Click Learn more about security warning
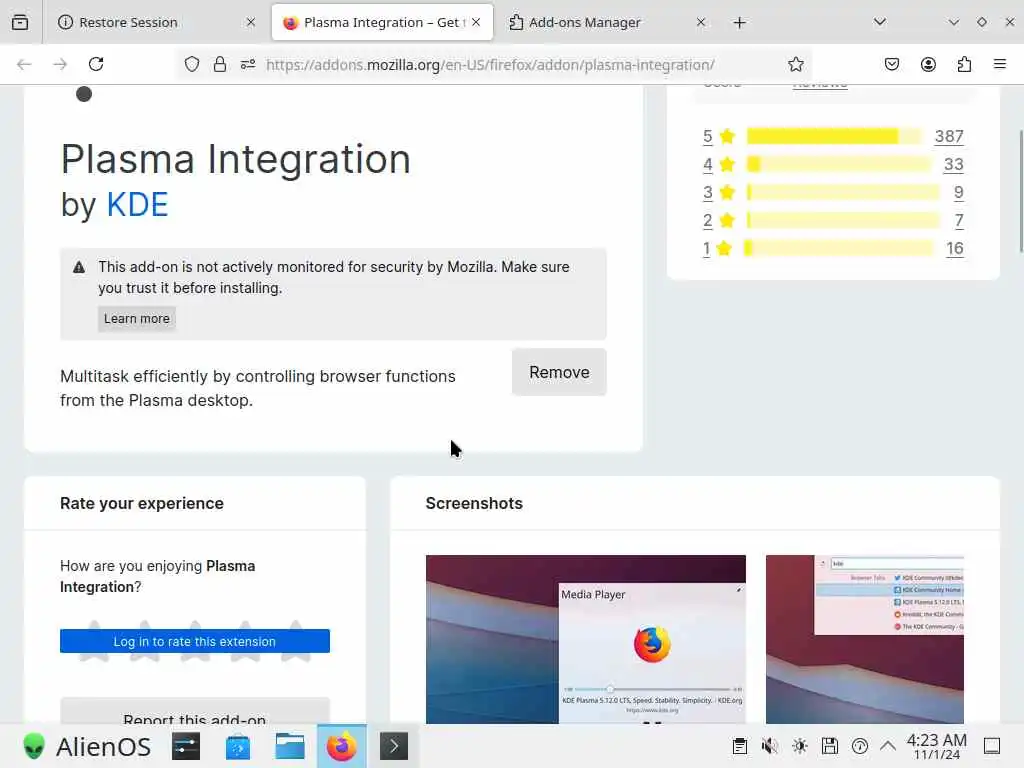The height and width of the screenshot is (768, 1024). pos(136,319)
